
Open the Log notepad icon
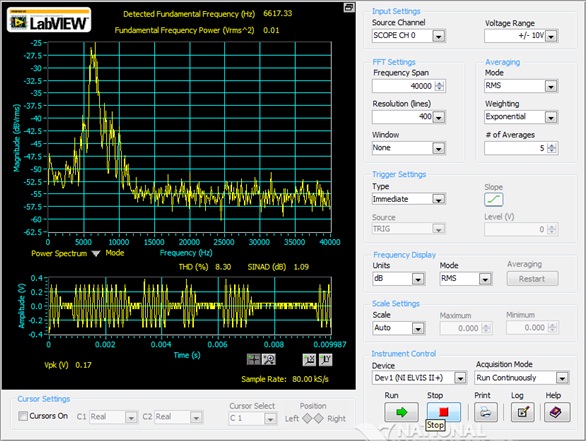(523, 412)
